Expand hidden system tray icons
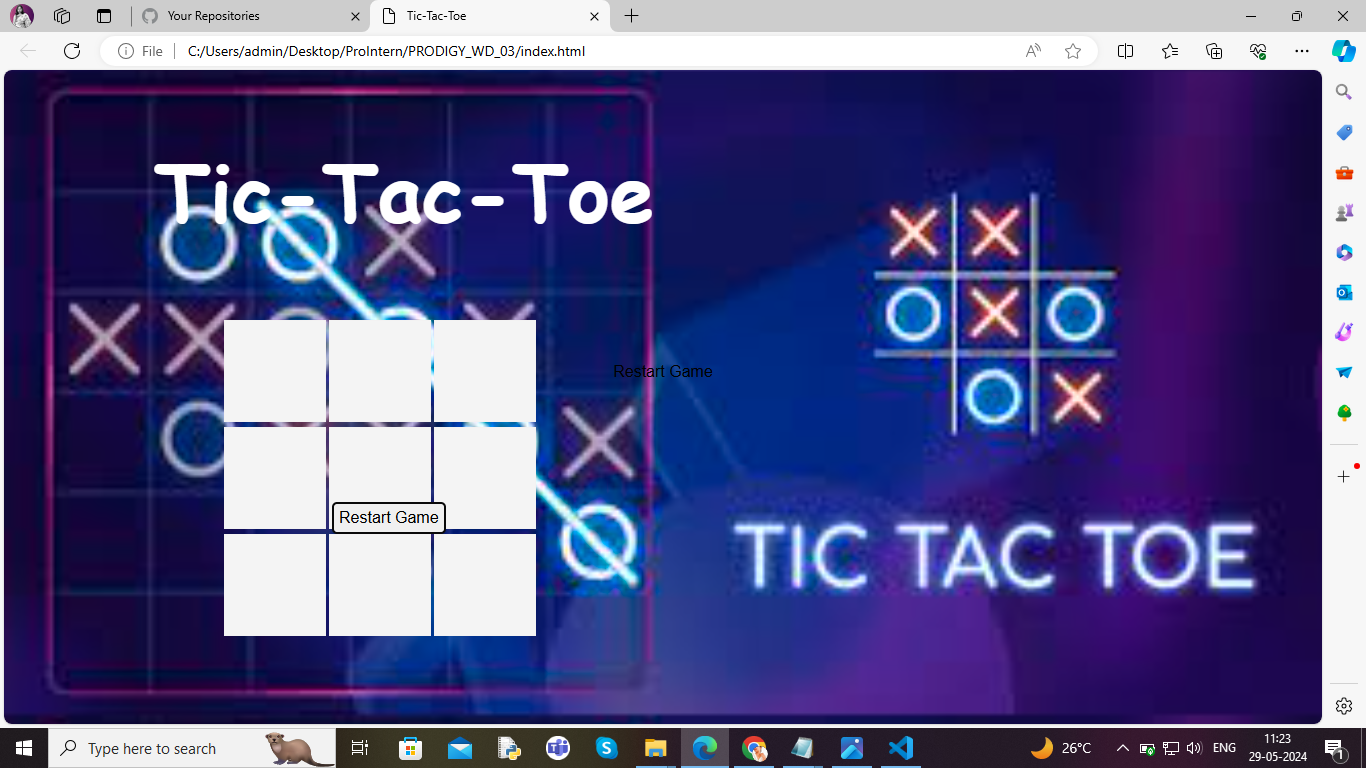 [x=1122, y=748]
